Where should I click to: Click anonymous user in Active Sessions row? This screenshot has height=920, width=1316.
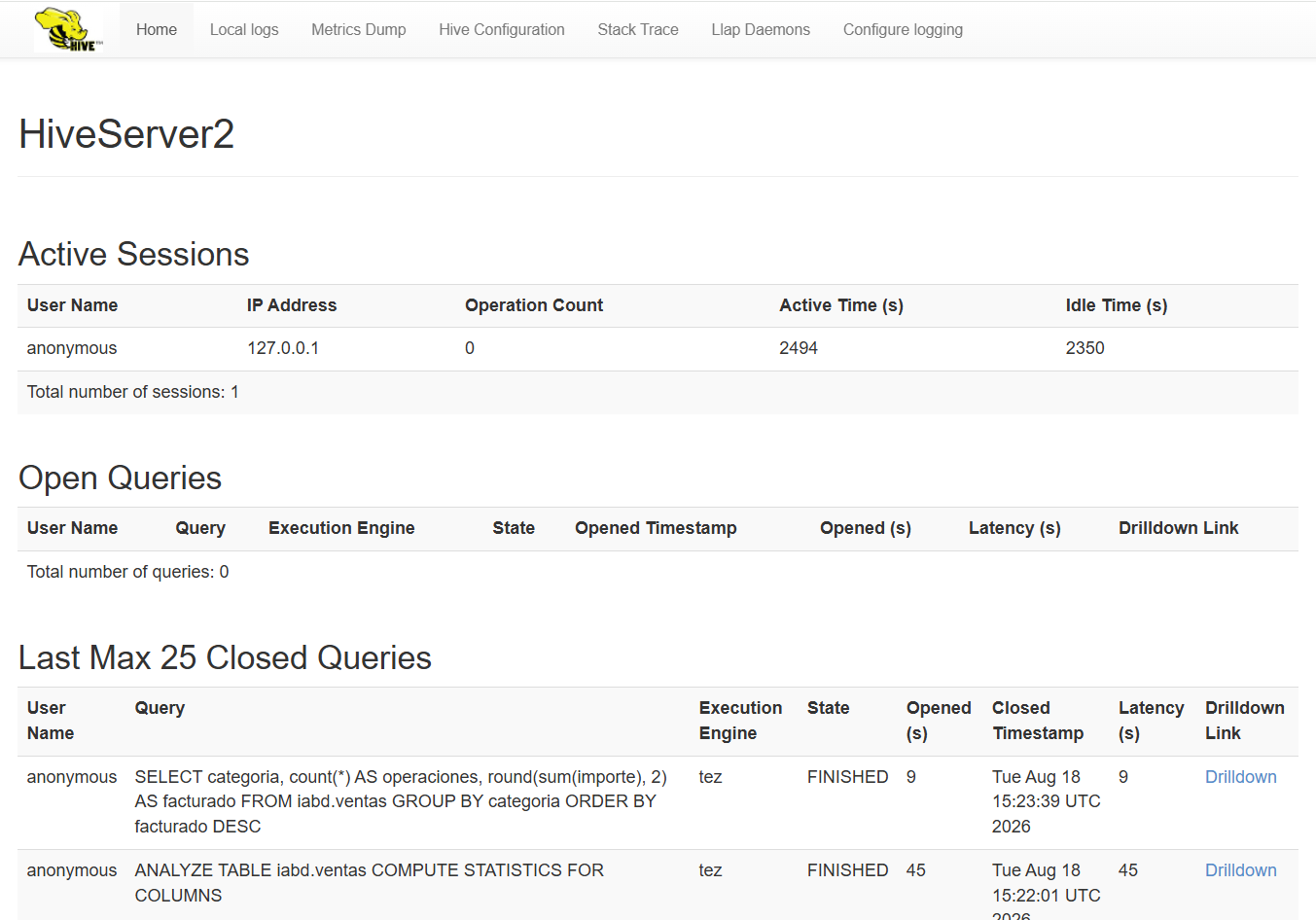click(72, 348)
